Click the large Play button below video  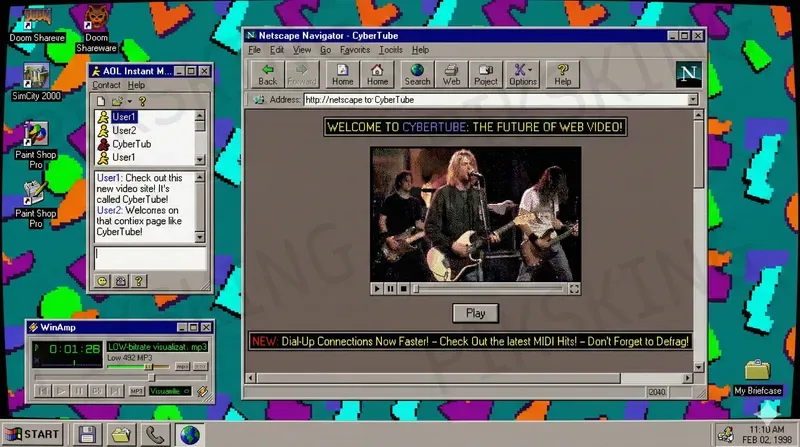tap(476, 313)
